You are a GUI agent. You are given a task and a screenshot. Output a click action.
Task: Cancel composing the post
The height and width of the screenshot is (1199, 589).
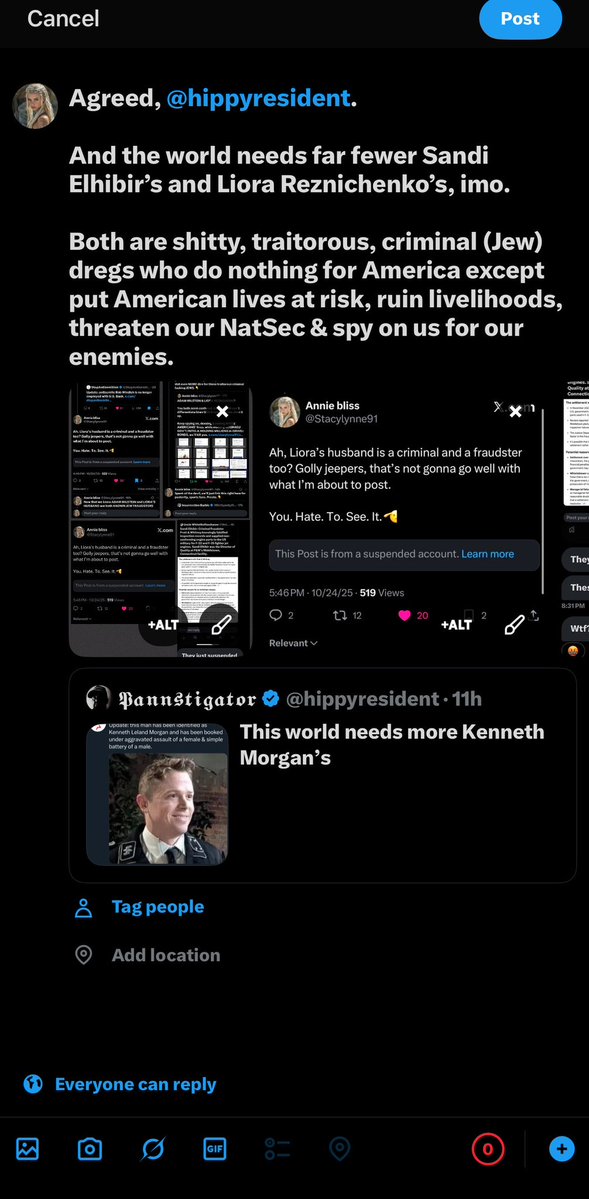coord(63,18)
